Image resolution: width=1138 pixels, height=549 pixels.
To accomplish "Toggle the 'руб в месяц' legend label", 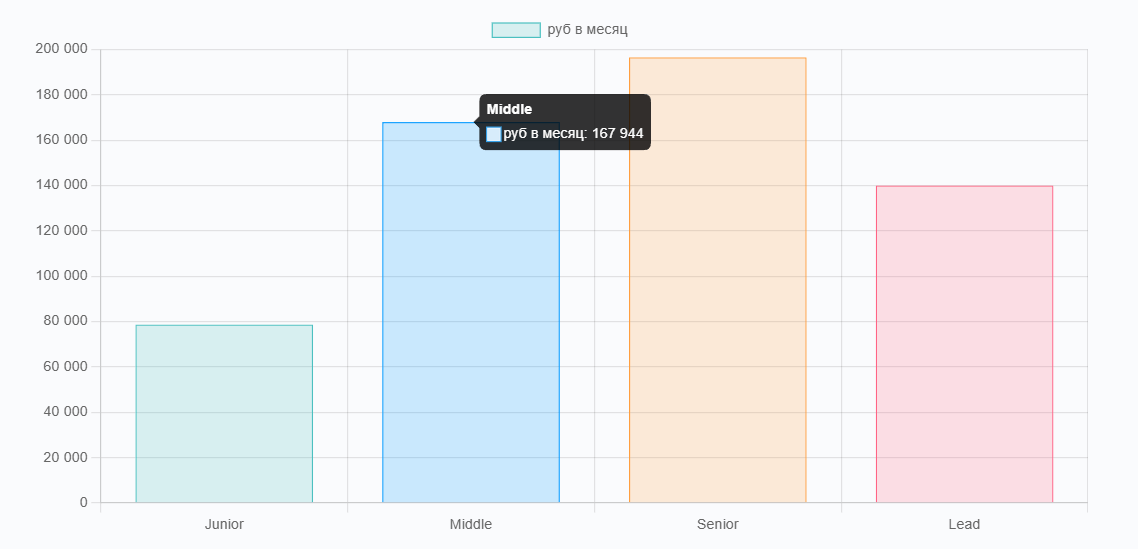I will point(587,30).
